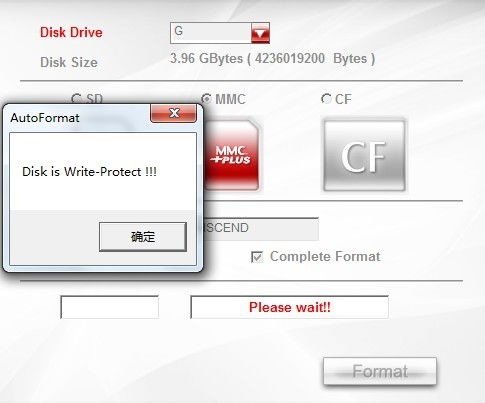485x403 pixels.
Task: Toggle the Complete Format checkbox
Action: 257,257
